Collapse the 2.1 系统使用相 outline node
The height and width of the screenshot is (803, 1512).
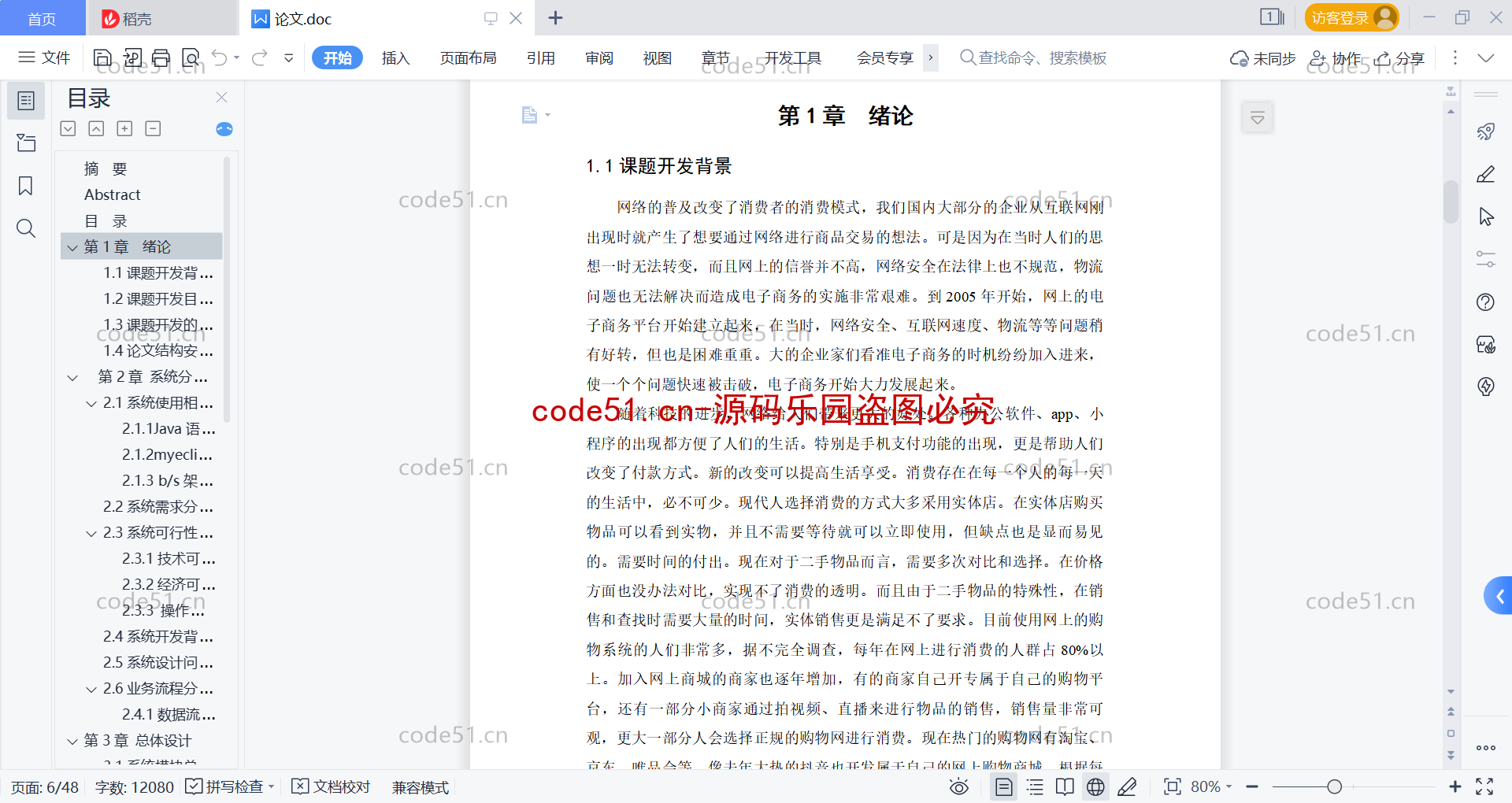click(91, 403)
